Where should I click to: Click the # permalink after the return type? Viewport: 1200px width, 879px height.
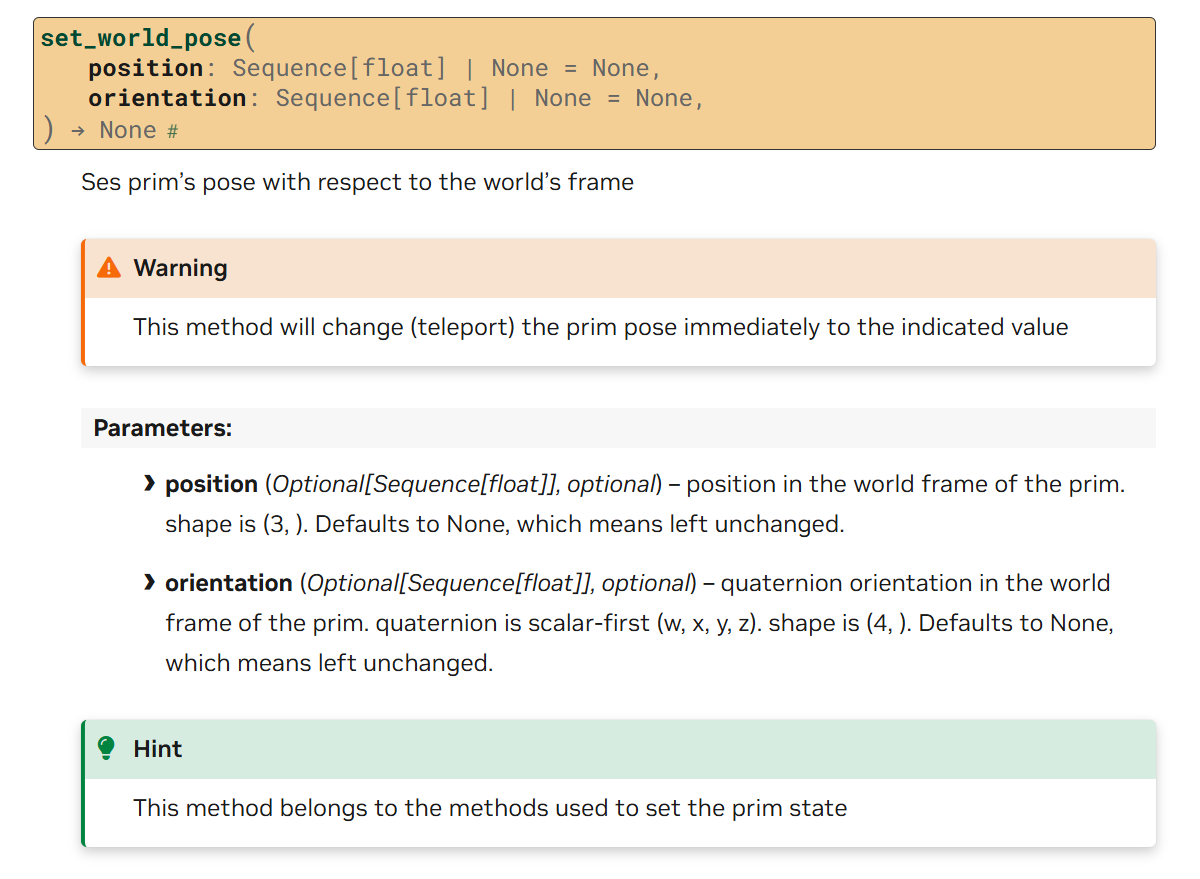tap(172, 131)
